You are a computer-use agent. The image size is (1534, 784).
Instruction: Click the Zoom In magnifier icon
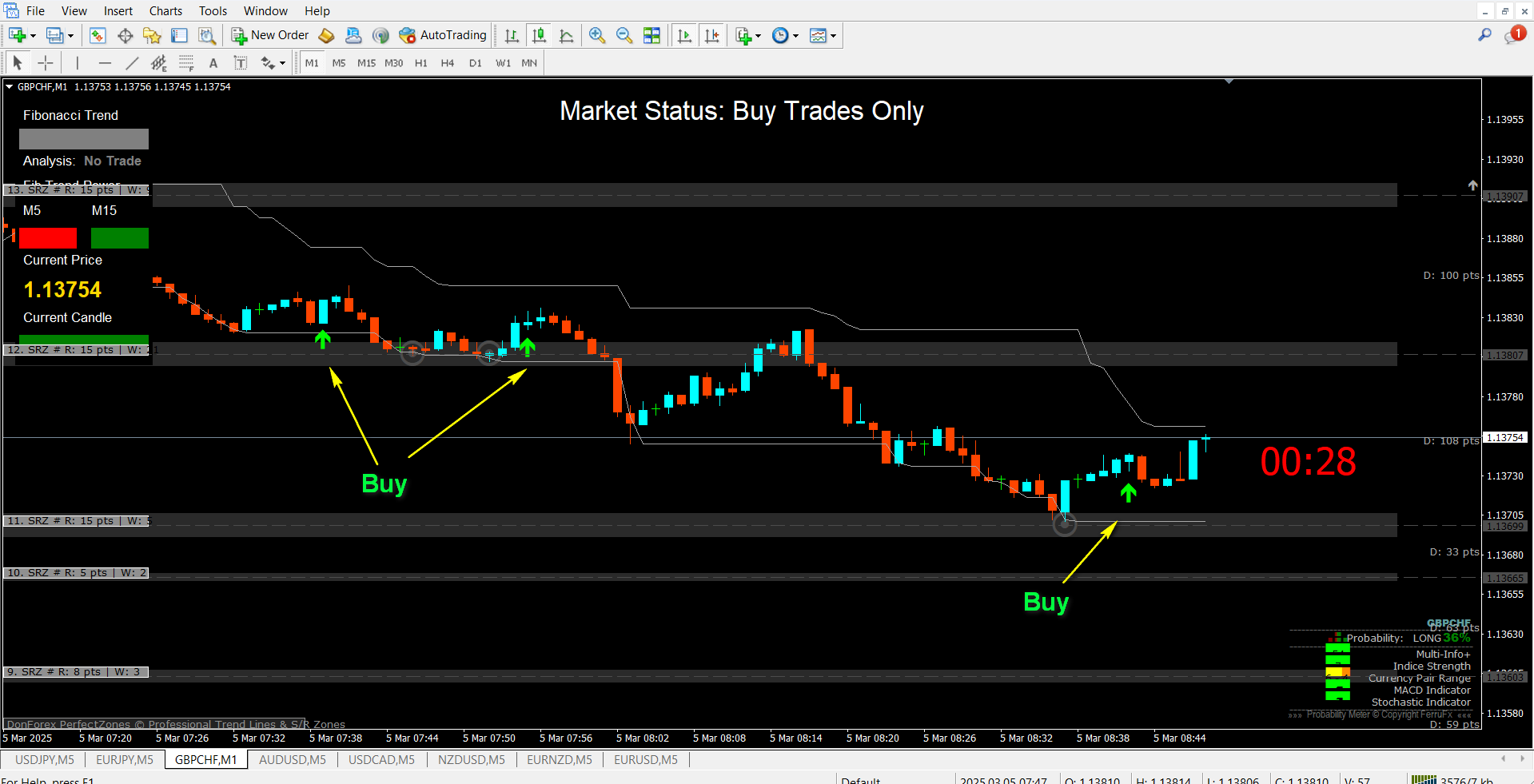point(596,35)
